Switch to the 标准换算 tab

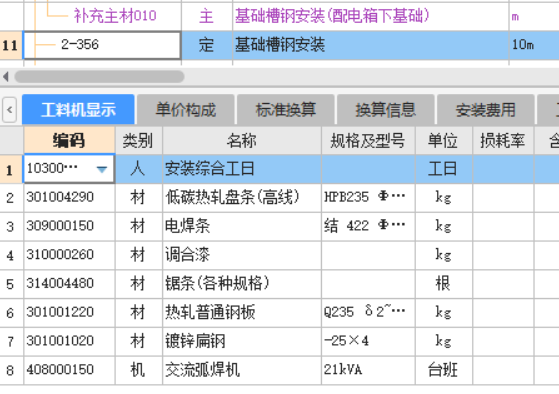click(x=286, y=109)
